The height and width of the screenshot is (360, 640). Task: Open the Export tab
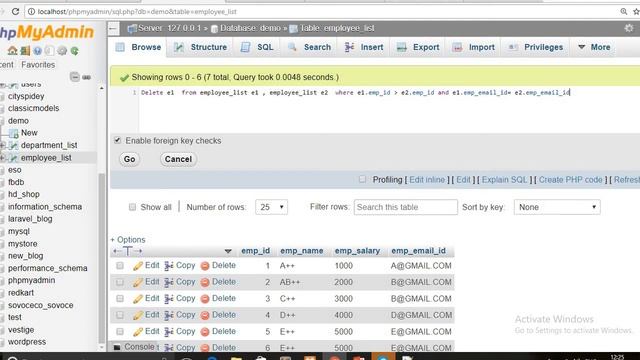418,47
